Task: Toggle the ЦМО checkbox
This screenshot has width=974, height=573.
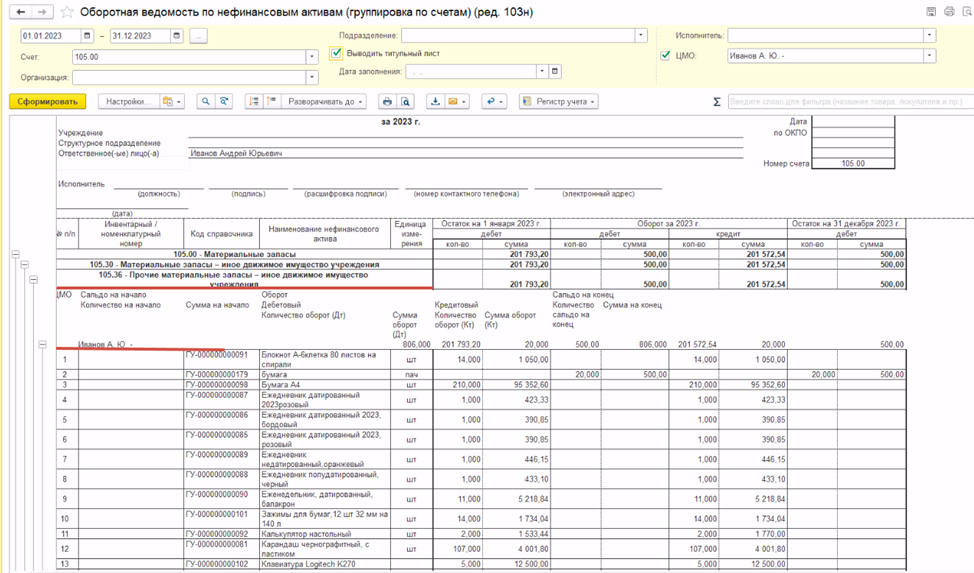Action: click(665, 56)
